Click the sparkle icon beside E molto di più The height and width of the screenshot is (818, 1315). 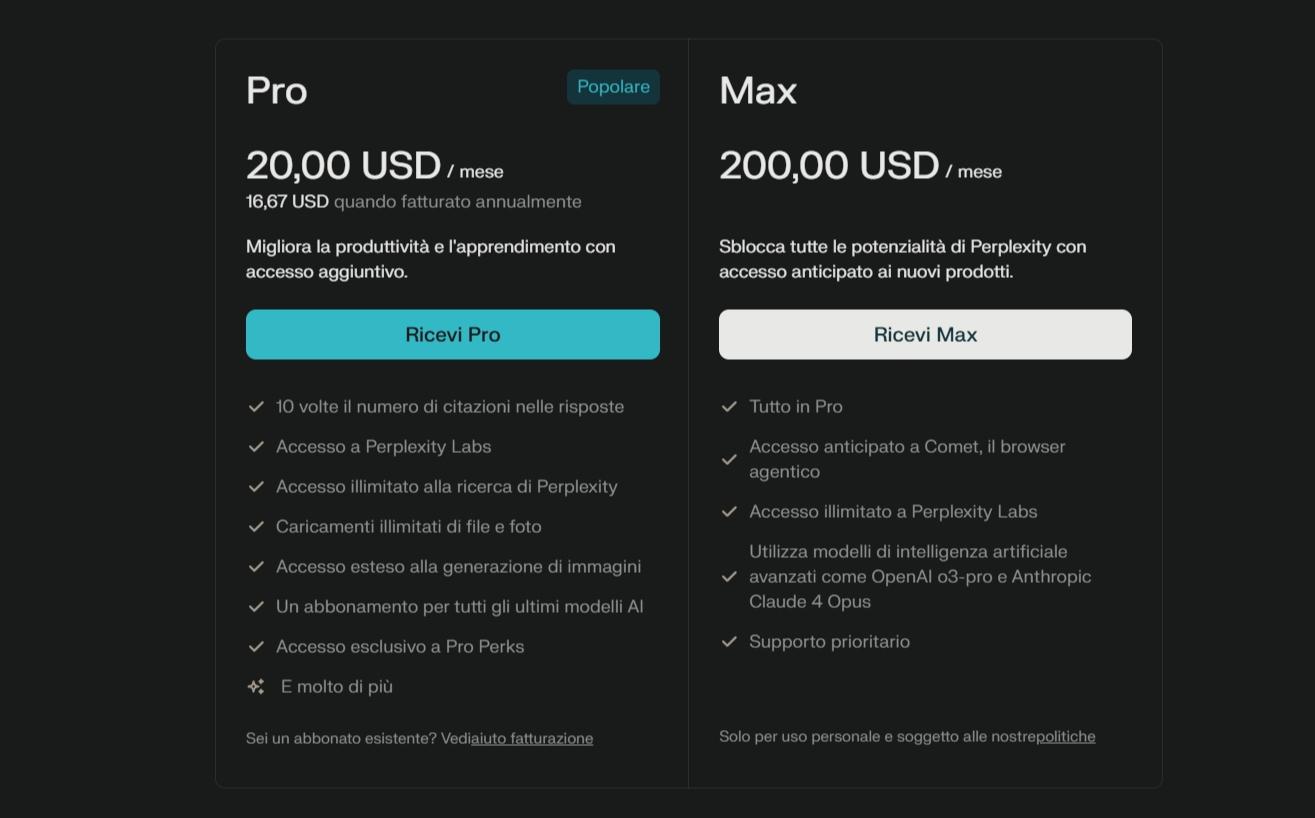click(256, 686)
